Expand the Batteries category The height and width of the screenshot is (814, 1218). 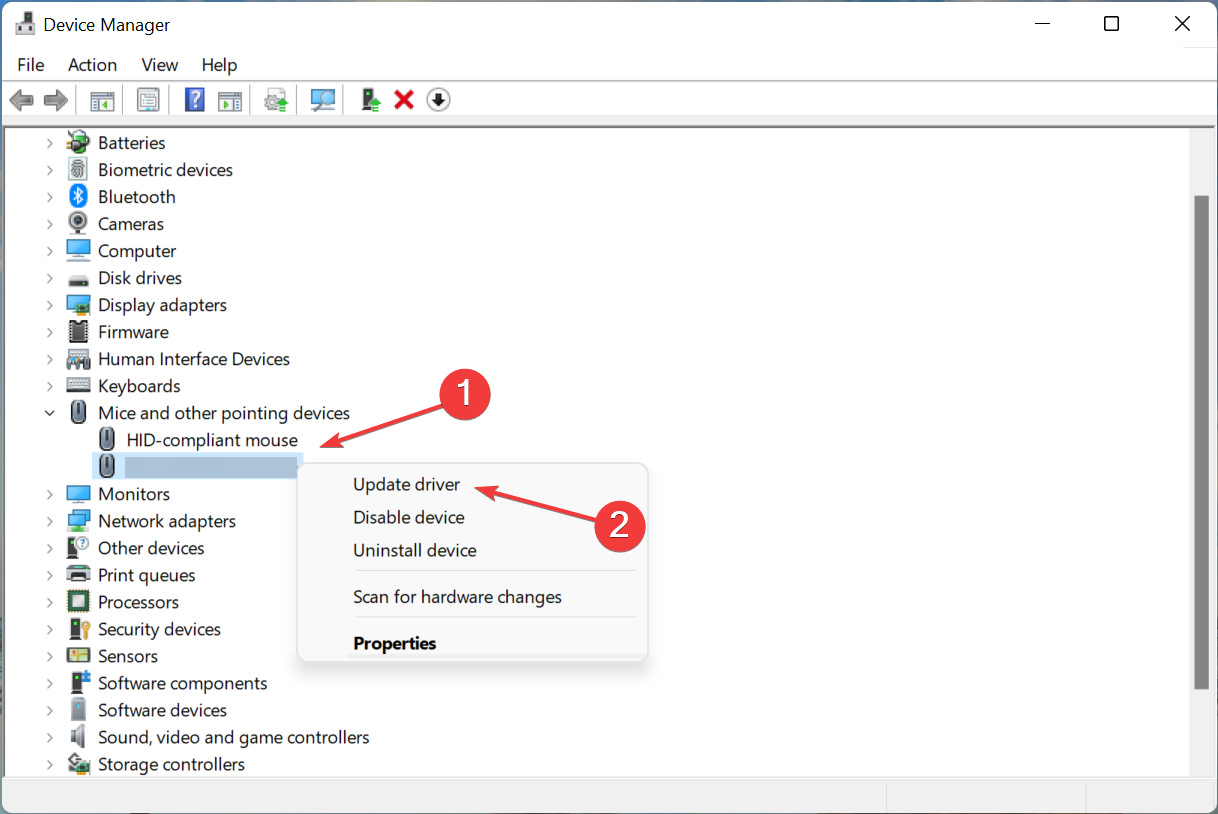click(49, 143)
